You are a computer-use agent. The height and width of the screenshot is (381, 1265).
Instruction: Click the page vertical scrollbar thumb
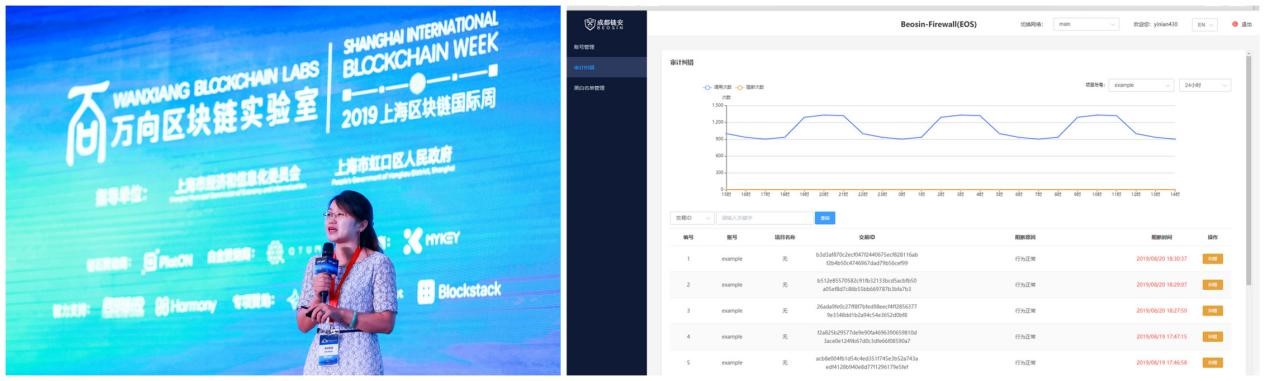pos(1248,170)
